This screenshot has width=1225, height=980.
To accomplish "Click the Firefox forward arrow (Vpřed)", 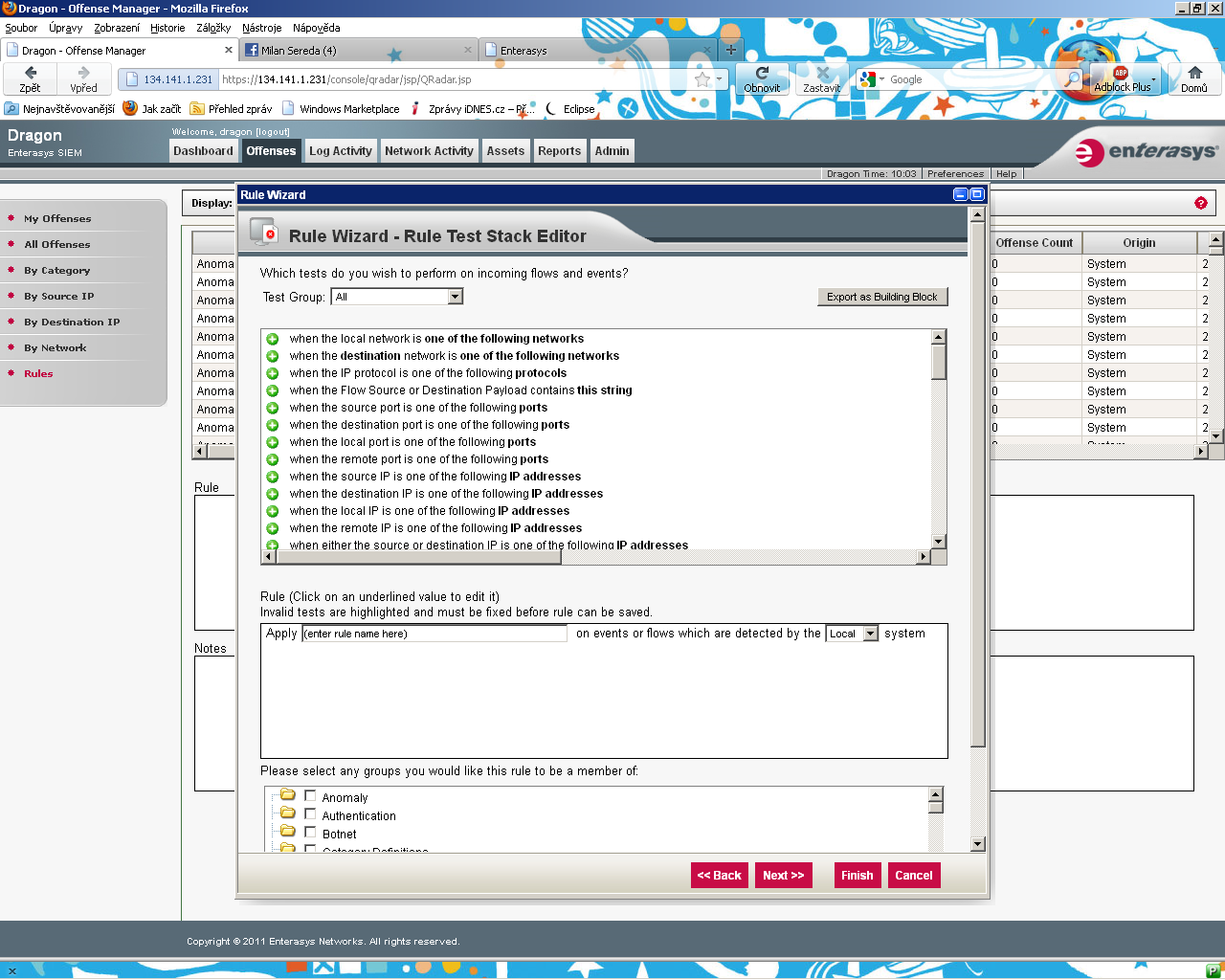I will [x=83, y=78].
